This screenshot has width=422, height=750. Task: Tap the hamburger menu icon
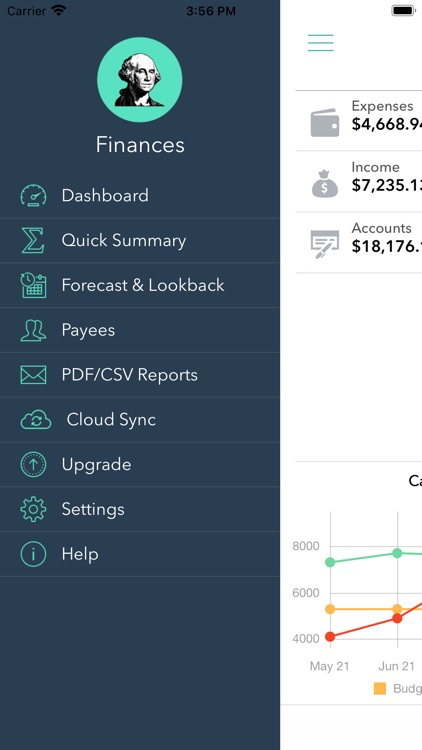pyautogui.click(x=321, y=43)
